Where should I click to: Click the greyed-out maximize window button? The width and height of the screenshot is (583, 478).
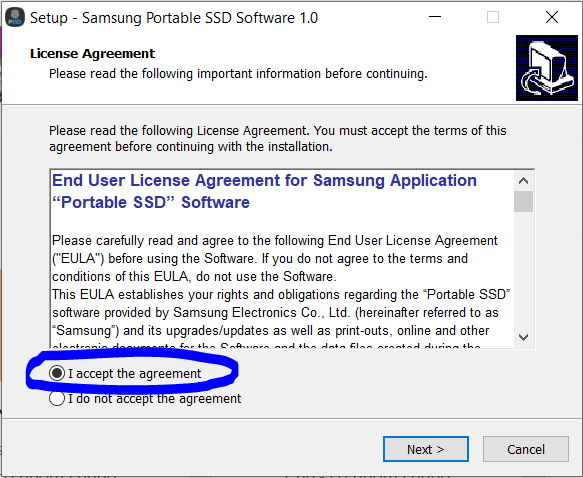click(493, 17)
